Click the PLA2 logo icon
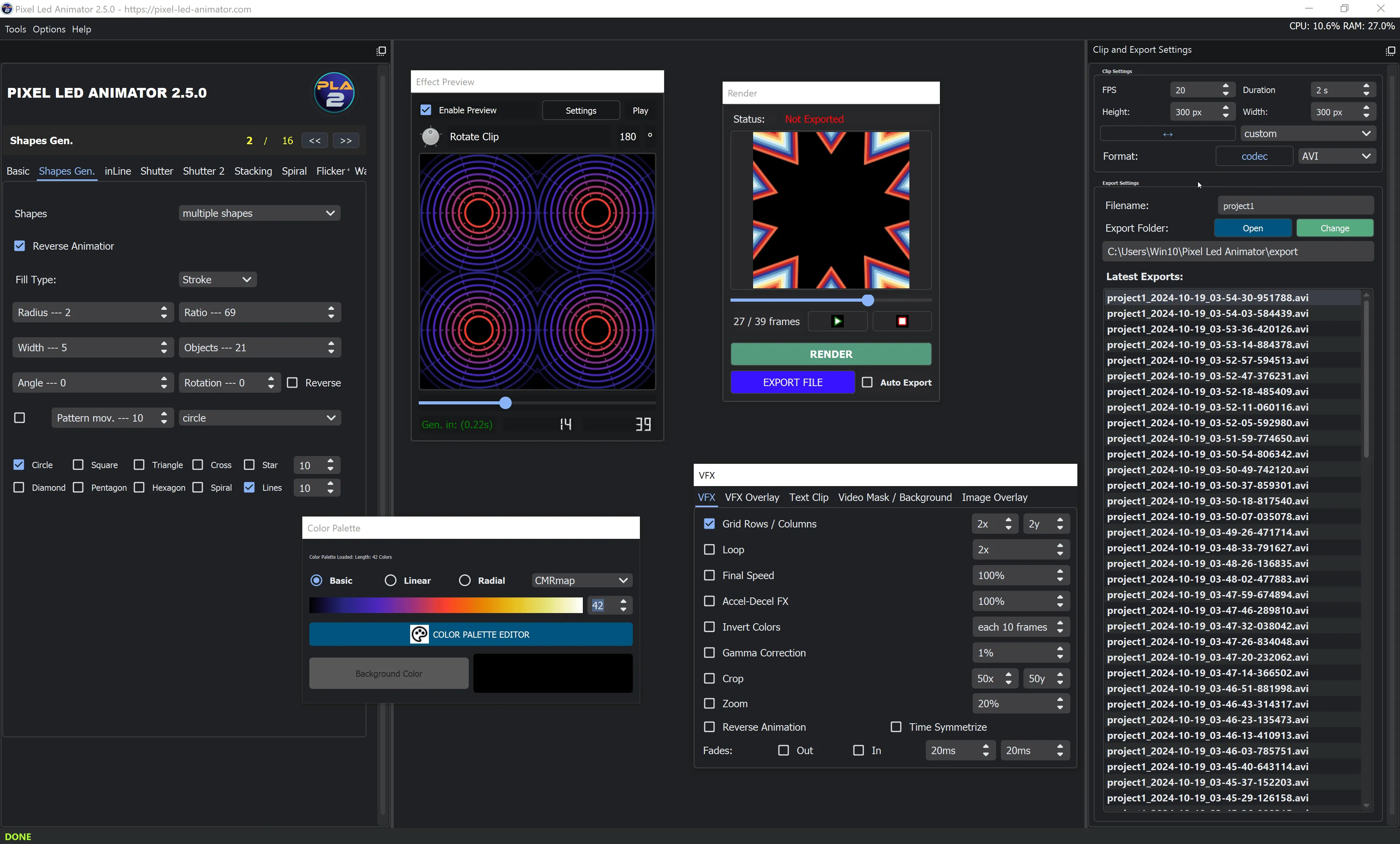This screenshot has width=1400, height=844. coord(334,93)
